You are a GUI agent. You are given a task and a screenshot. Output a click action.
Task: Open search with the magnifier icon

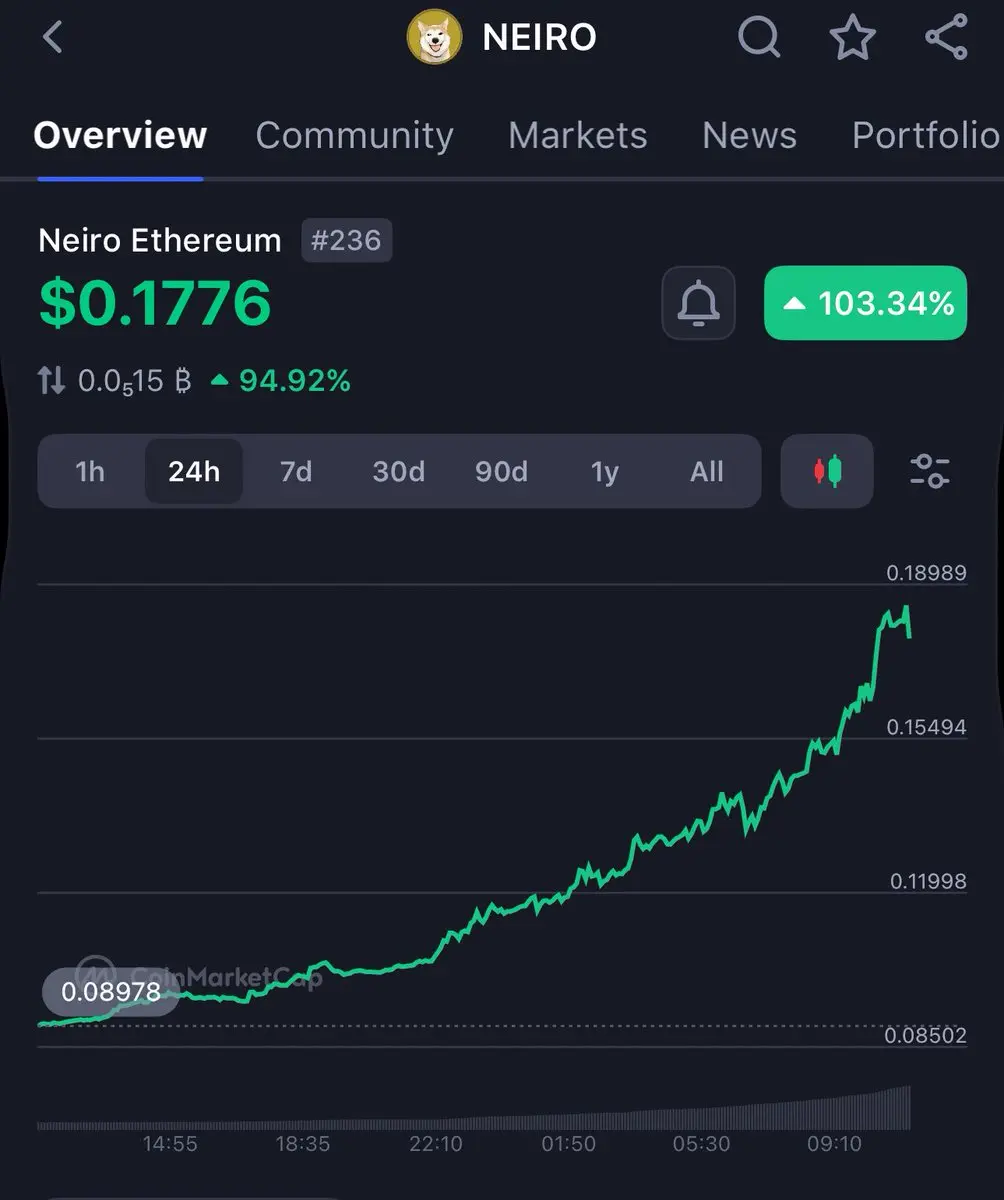(x=759, y=38)
